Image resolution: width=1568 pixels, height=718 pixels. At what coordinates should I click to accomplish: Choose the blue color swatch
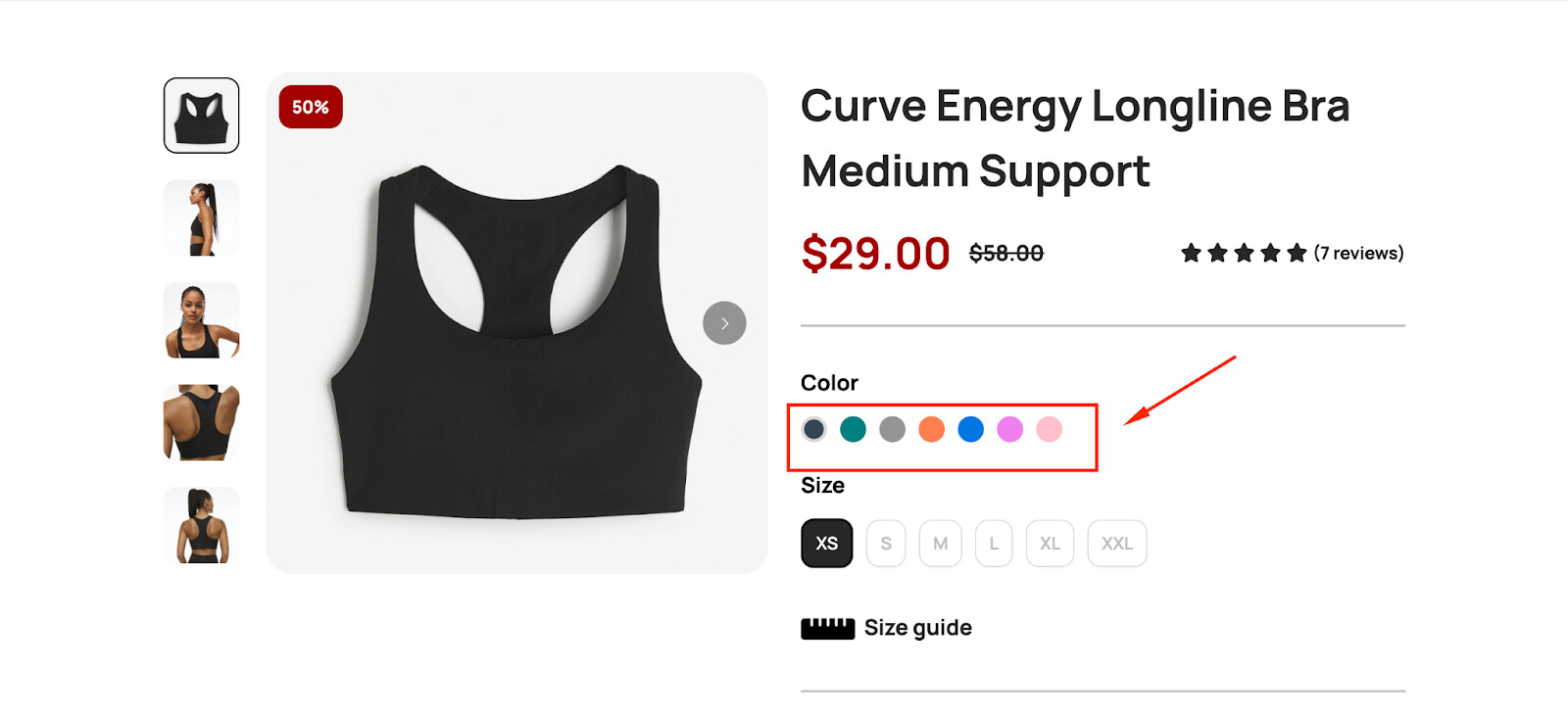pos(971,429)
